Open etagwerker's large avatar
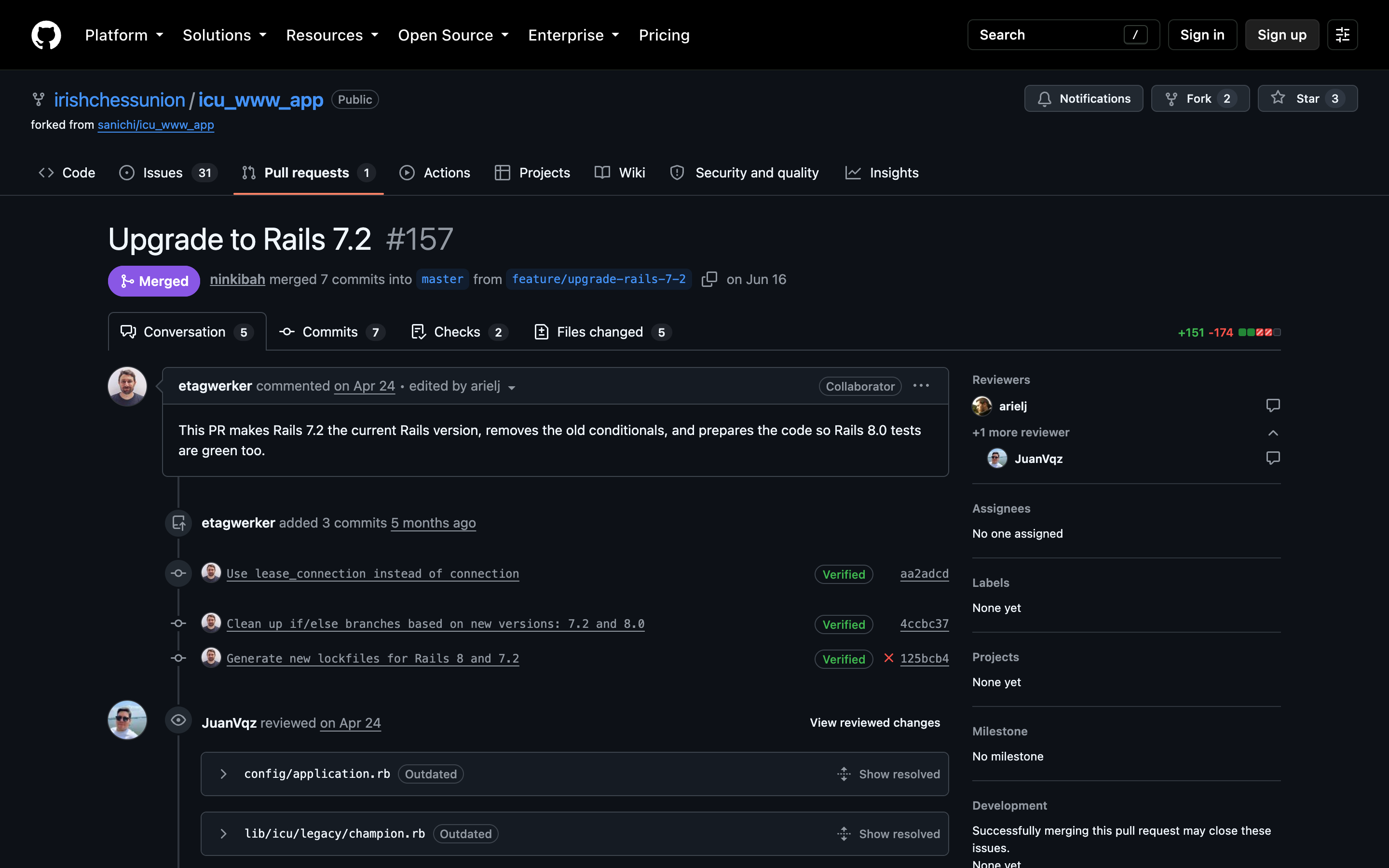This screenshot has width=1389, height=868. click(x=127, y=386)
